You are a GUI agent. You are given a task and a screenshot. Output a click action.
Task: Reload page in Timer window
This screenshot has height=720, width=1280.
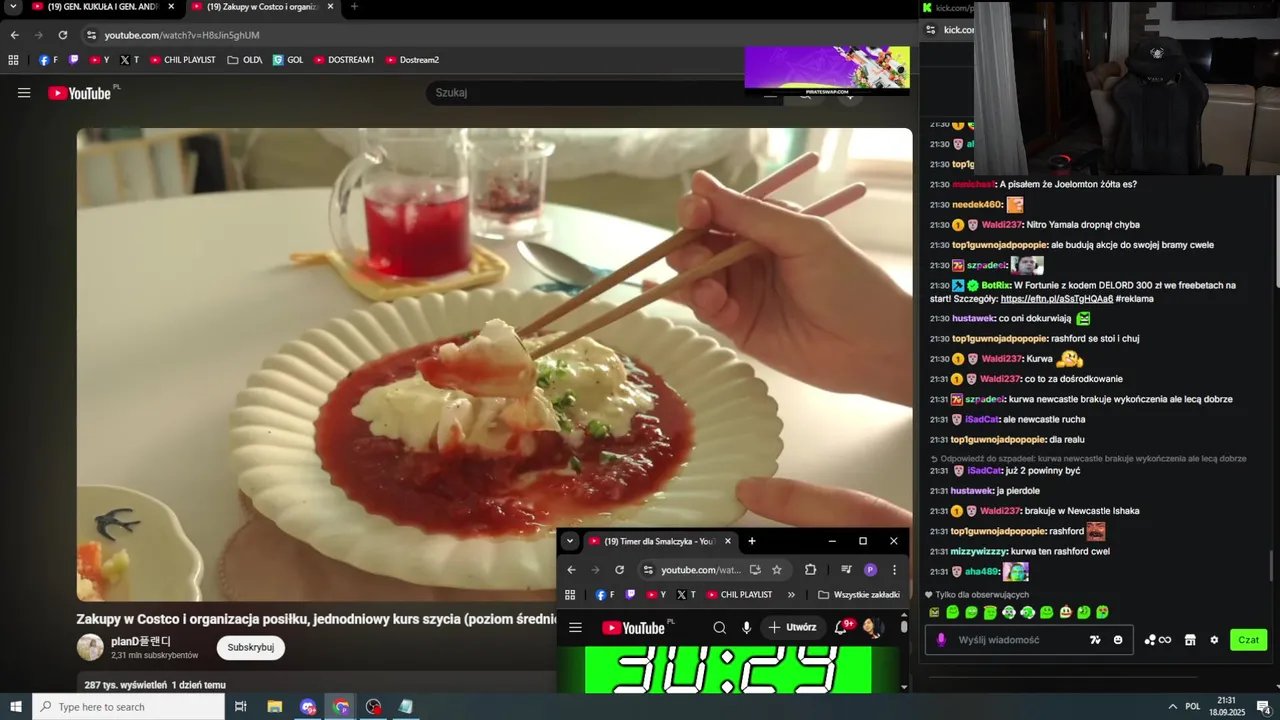coord(620,570)
